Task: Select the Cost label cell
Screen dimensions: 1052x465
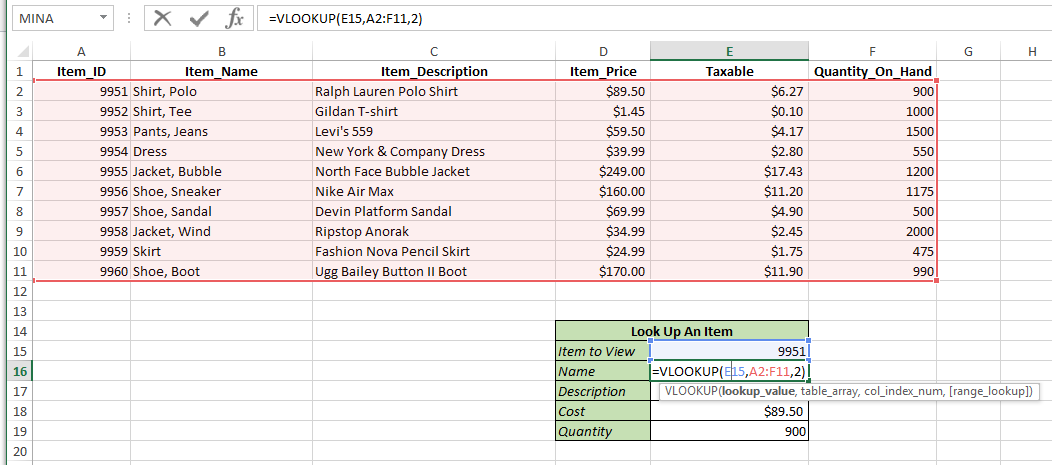Action: pos(603,411)
